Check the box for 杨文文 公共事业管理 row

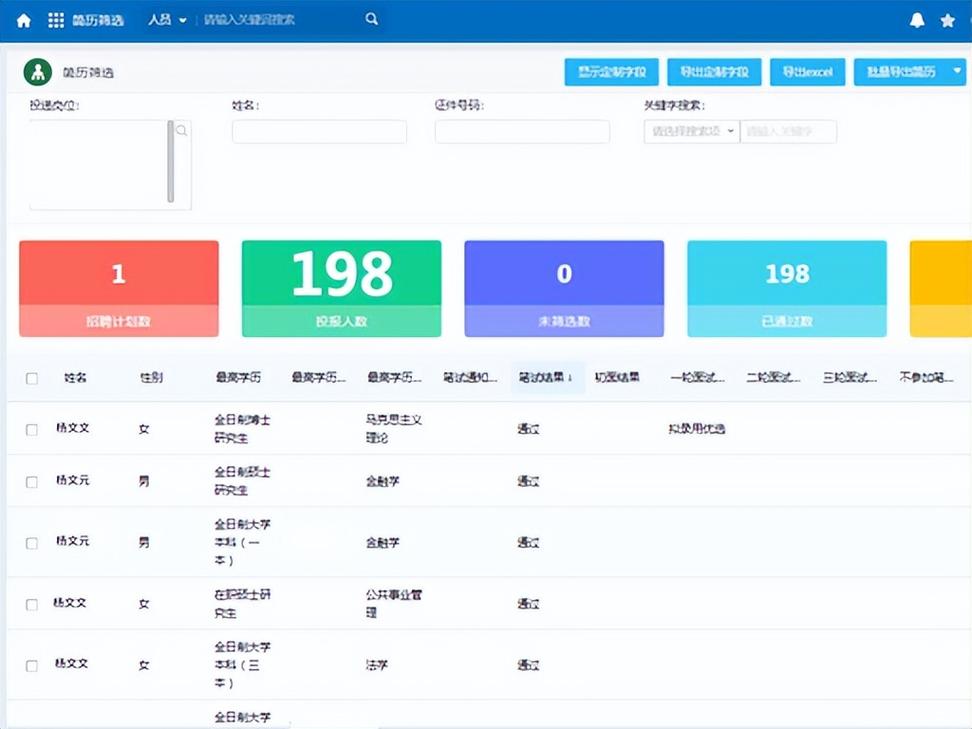32,604
